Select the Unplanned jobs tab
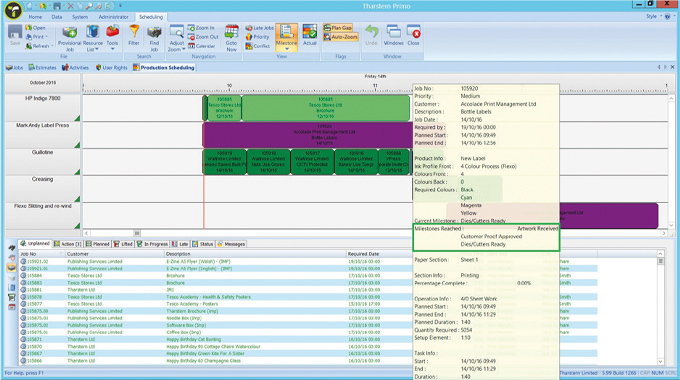The image size is (680, 380). 35,244
